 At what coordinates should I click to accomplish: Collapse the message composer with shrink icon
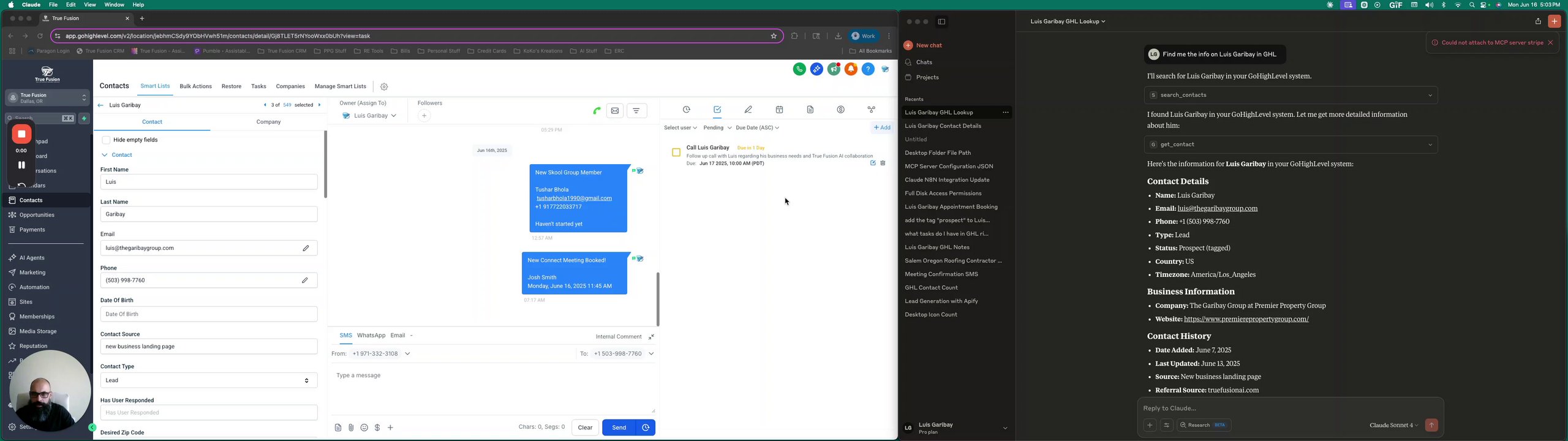(x=651, y=337)
